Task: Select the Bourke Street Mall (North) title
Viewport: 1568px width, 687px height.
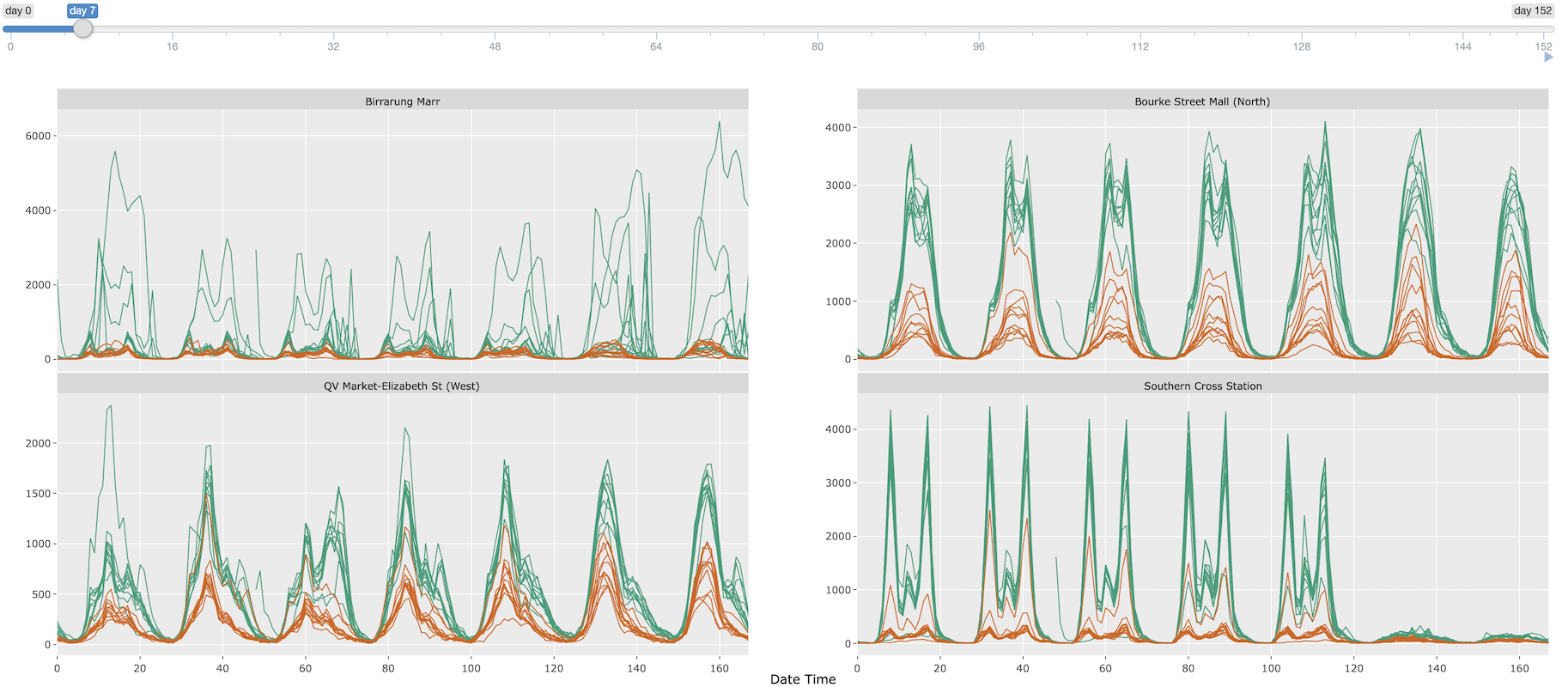Action: pyautogui.click(x=1202, y=101)
